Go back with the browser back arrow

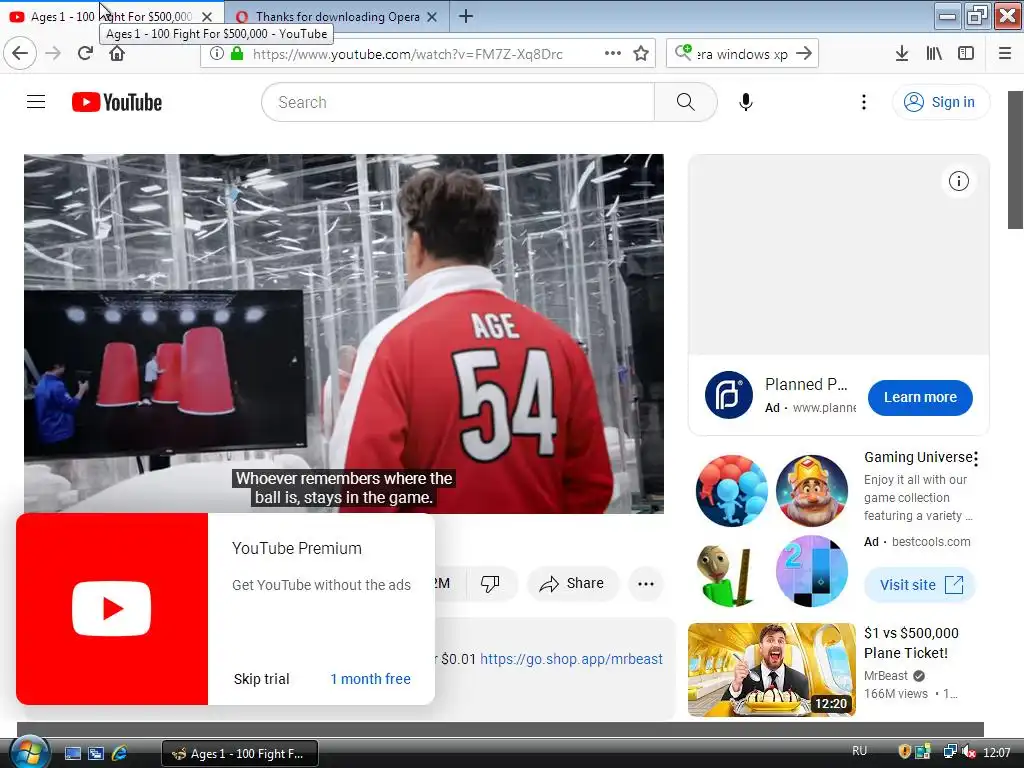(20, 54)
